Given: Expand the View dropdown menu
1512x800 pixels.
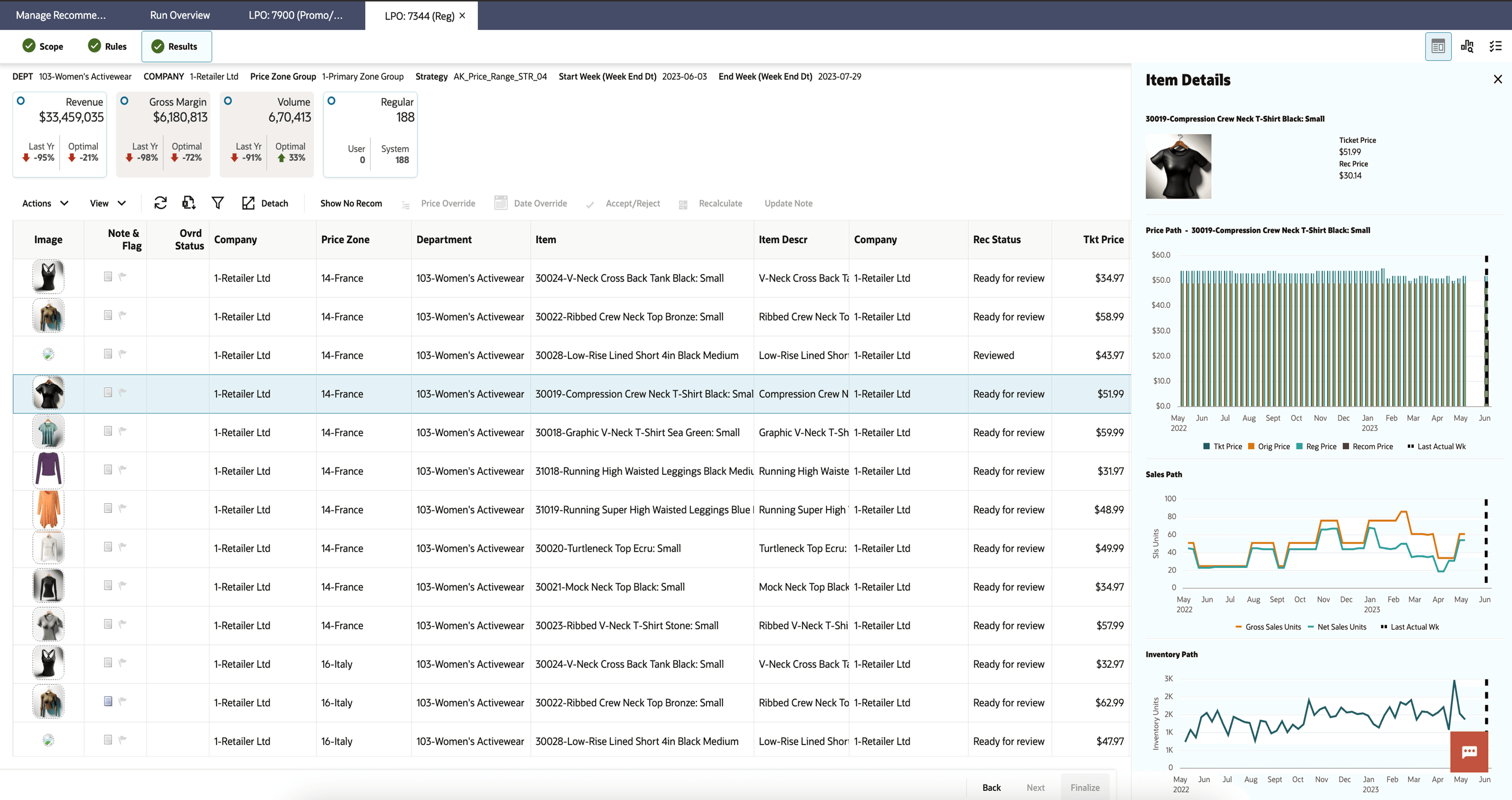Looking at the screenshot, I should (107, 203).
